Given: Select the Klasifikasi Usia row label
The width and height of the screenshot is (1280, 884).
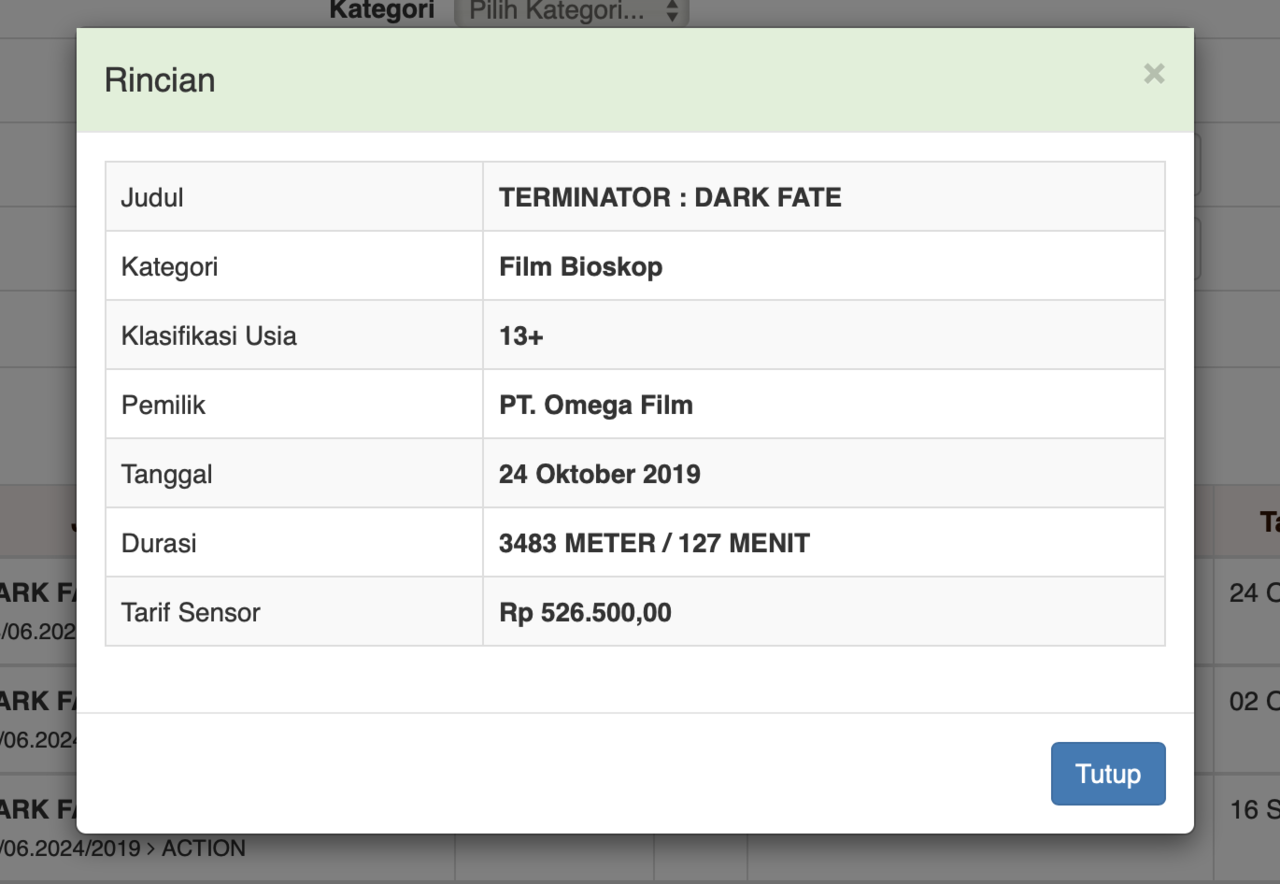Looking at the screenshot, I should (209, 336).
